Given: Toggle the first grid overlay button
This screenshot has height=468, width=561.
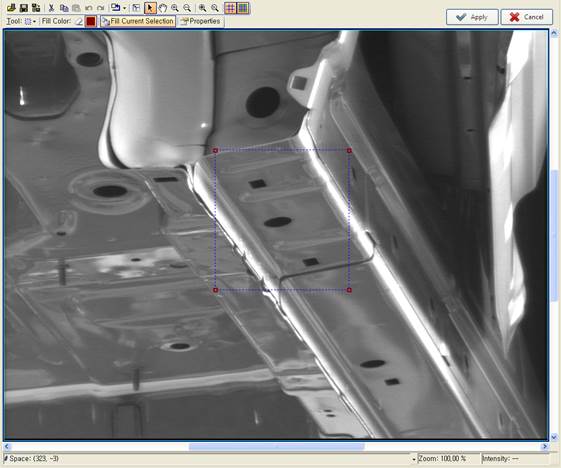Looking at the screenshot, I should tap(230, 8).
